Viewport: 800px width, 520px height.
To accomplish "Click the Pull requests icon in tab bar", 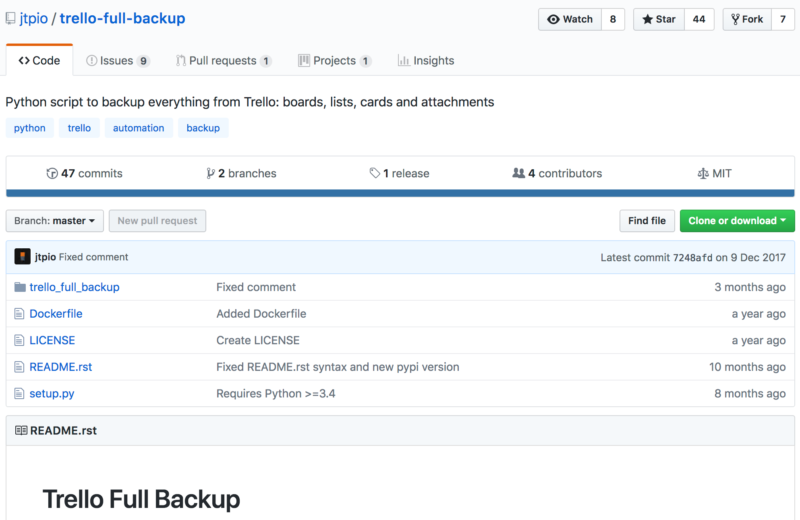I will (181, 61).
